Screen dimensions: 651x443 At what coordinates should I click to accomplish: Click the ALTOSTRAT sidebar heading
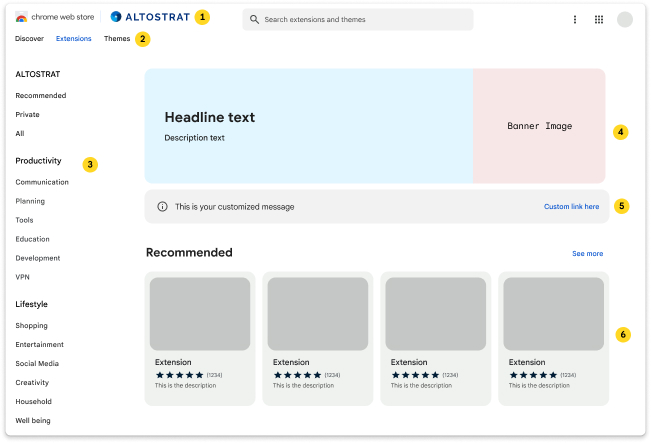point(38,74)
